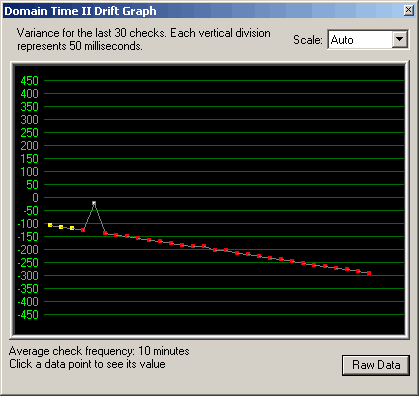Screen dimensions: 419x396
Task: Open the Scale dropdown arrow
Action: [x=399, y=40]
